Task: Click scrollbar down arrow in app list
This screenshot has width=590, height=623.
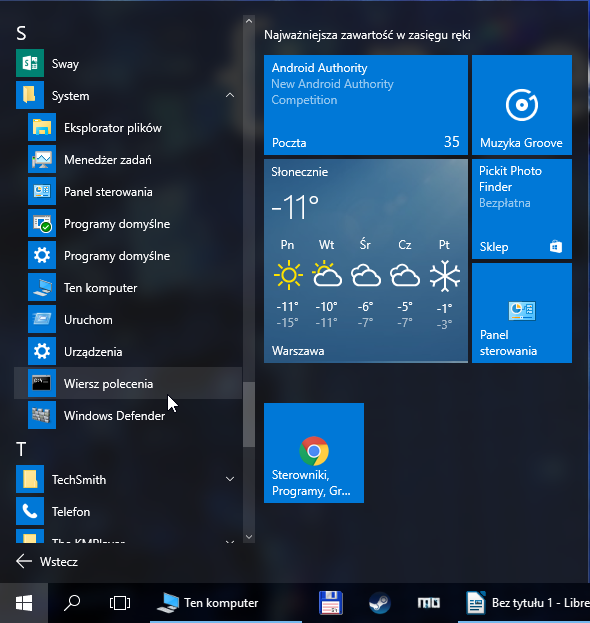Action: pyautogui.click(x=249, y=537)
